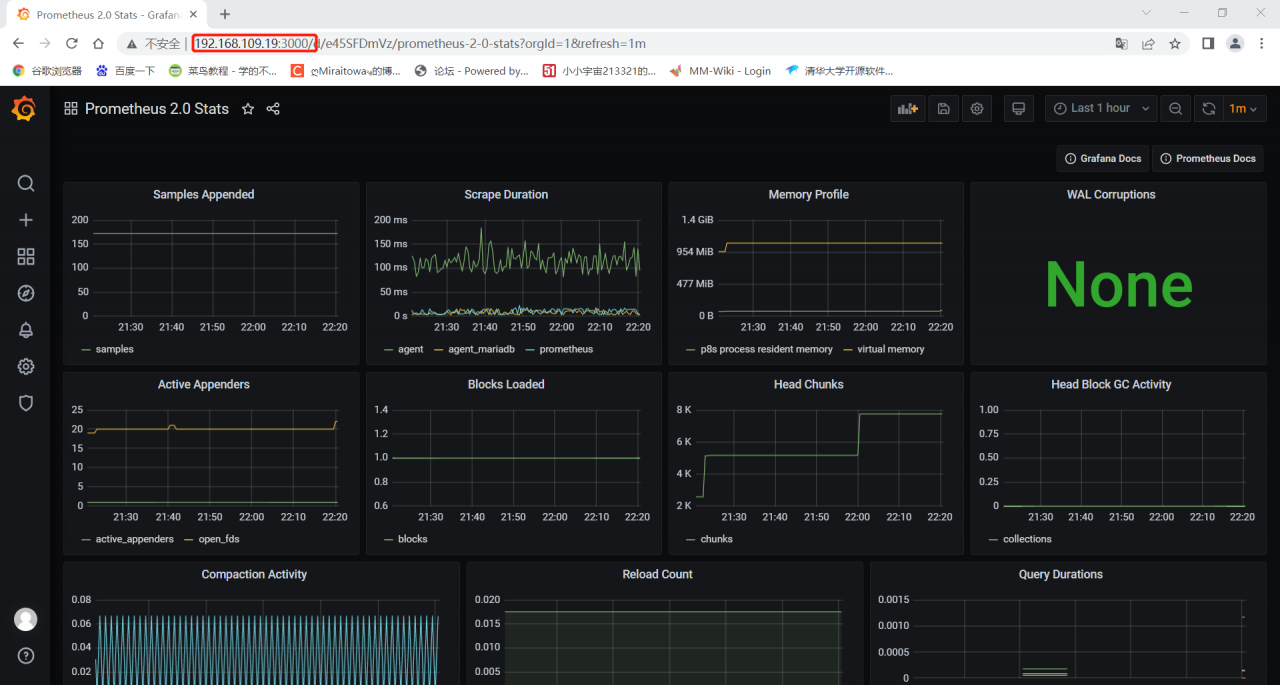Click the Create plus icon in sidebar

(26, 220)
